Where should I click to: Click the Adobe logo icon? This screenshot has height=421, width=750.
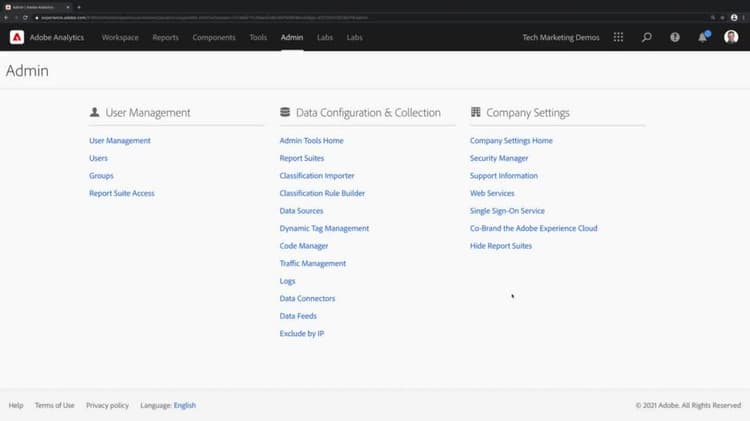17,37
